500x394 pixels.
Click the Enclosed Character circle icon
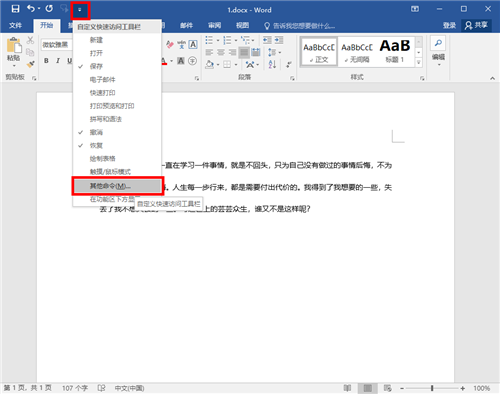(193, 61)
